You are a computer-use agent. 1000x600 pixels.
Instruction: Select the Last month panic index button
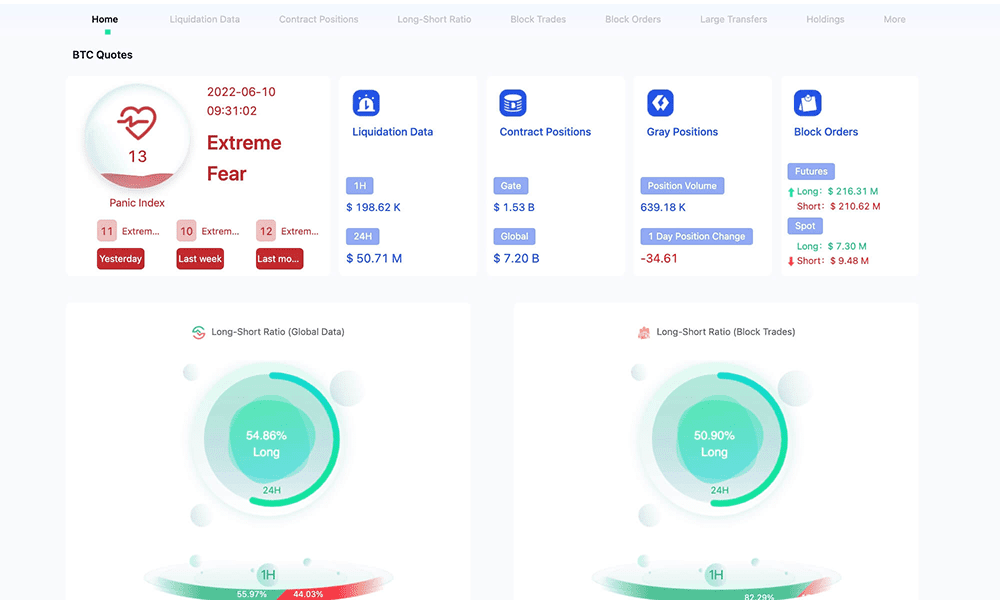click(279, 259)
